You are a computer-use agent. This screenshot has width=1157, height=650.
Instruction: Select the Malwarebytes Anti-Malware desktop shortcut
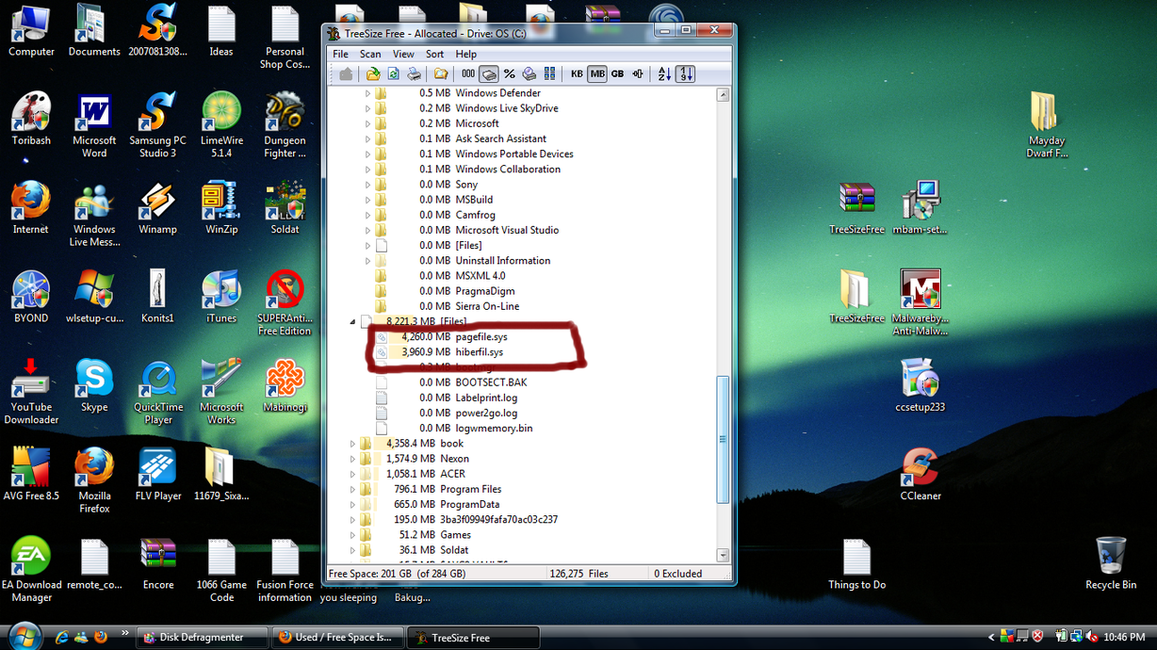coord(920,302)
